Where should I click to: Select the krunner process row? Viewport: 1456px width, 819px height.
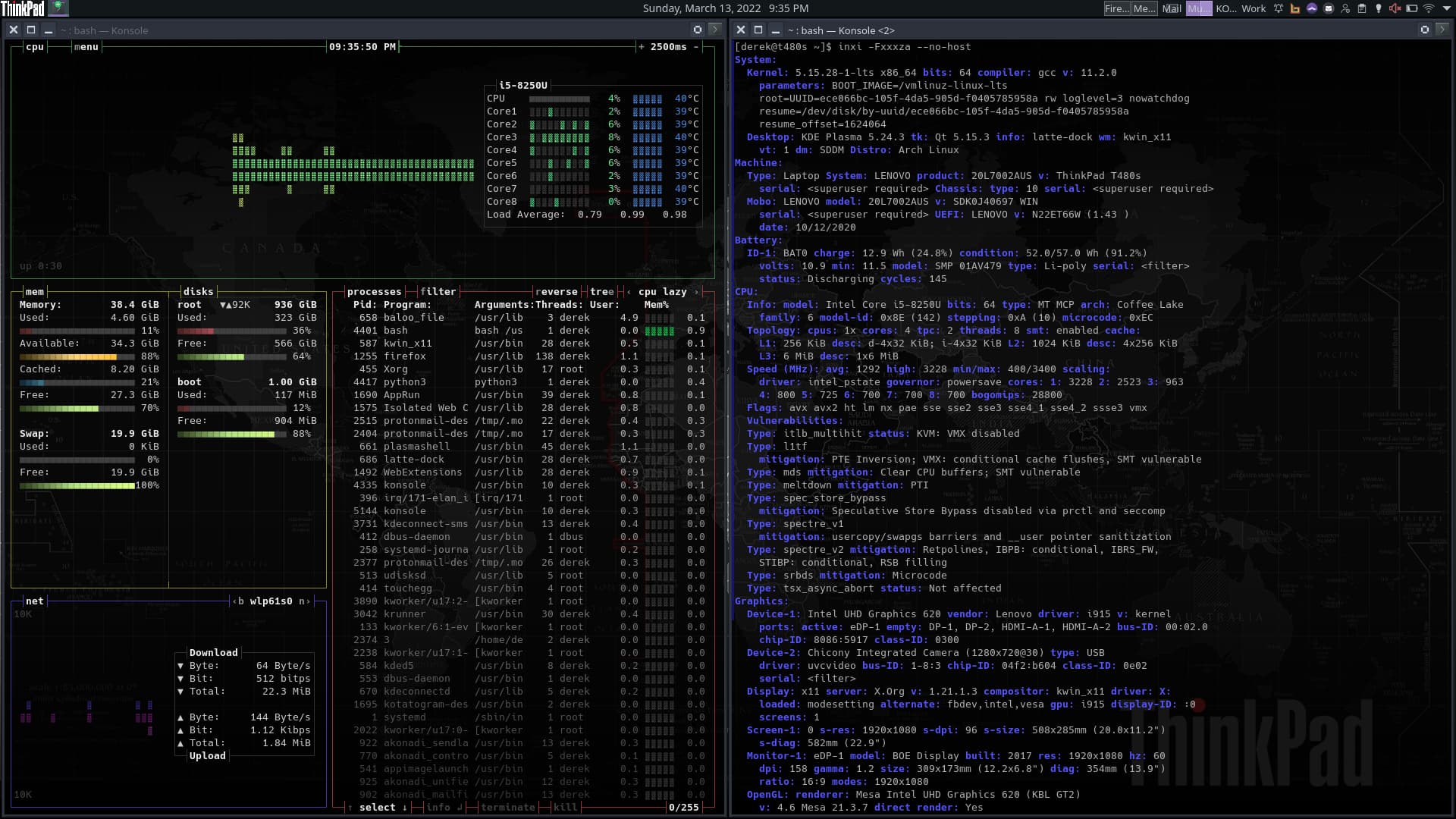(523, 614)
